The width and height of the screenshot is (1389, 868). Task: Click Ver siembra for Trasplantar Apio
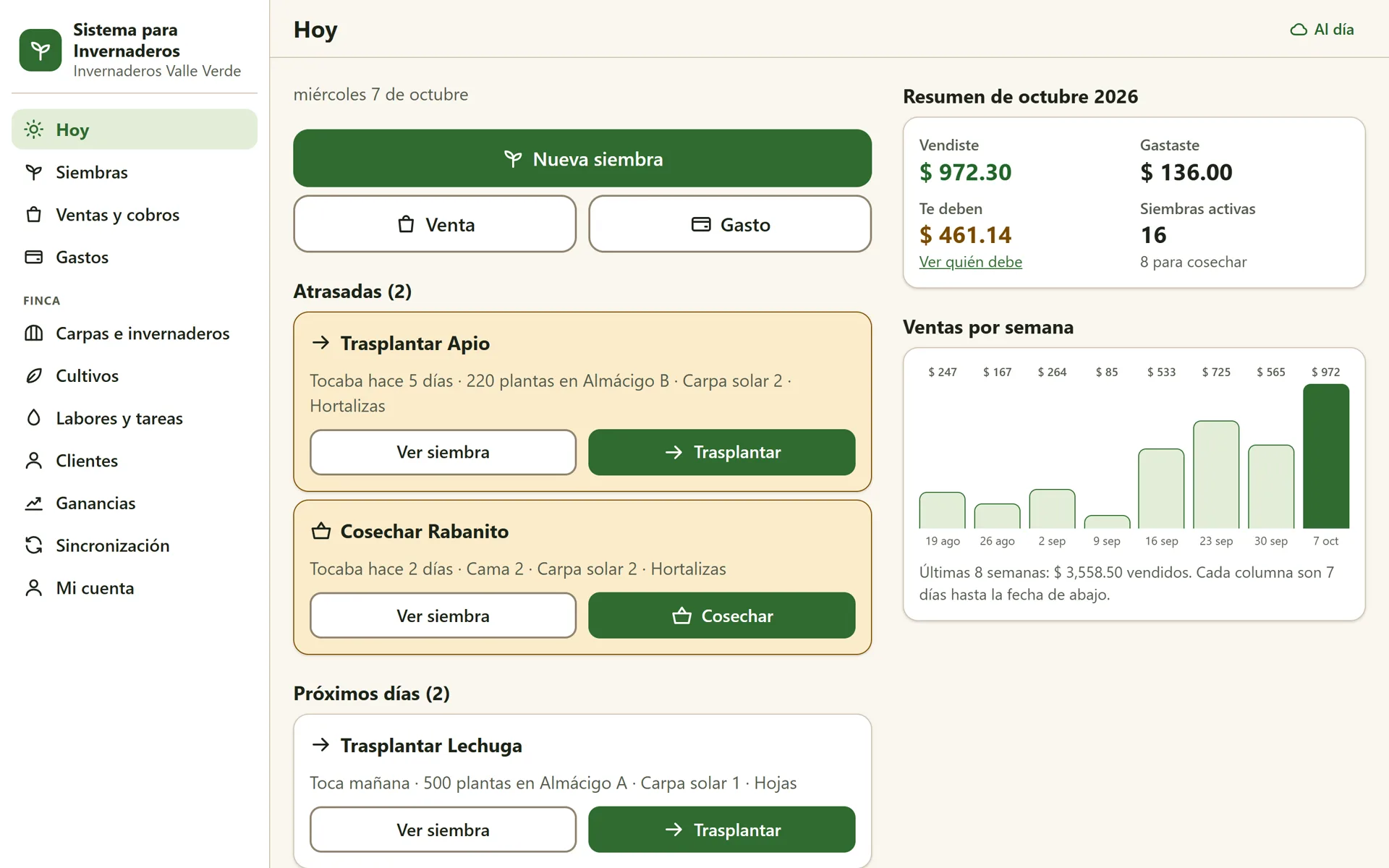[x=443, y=452]
